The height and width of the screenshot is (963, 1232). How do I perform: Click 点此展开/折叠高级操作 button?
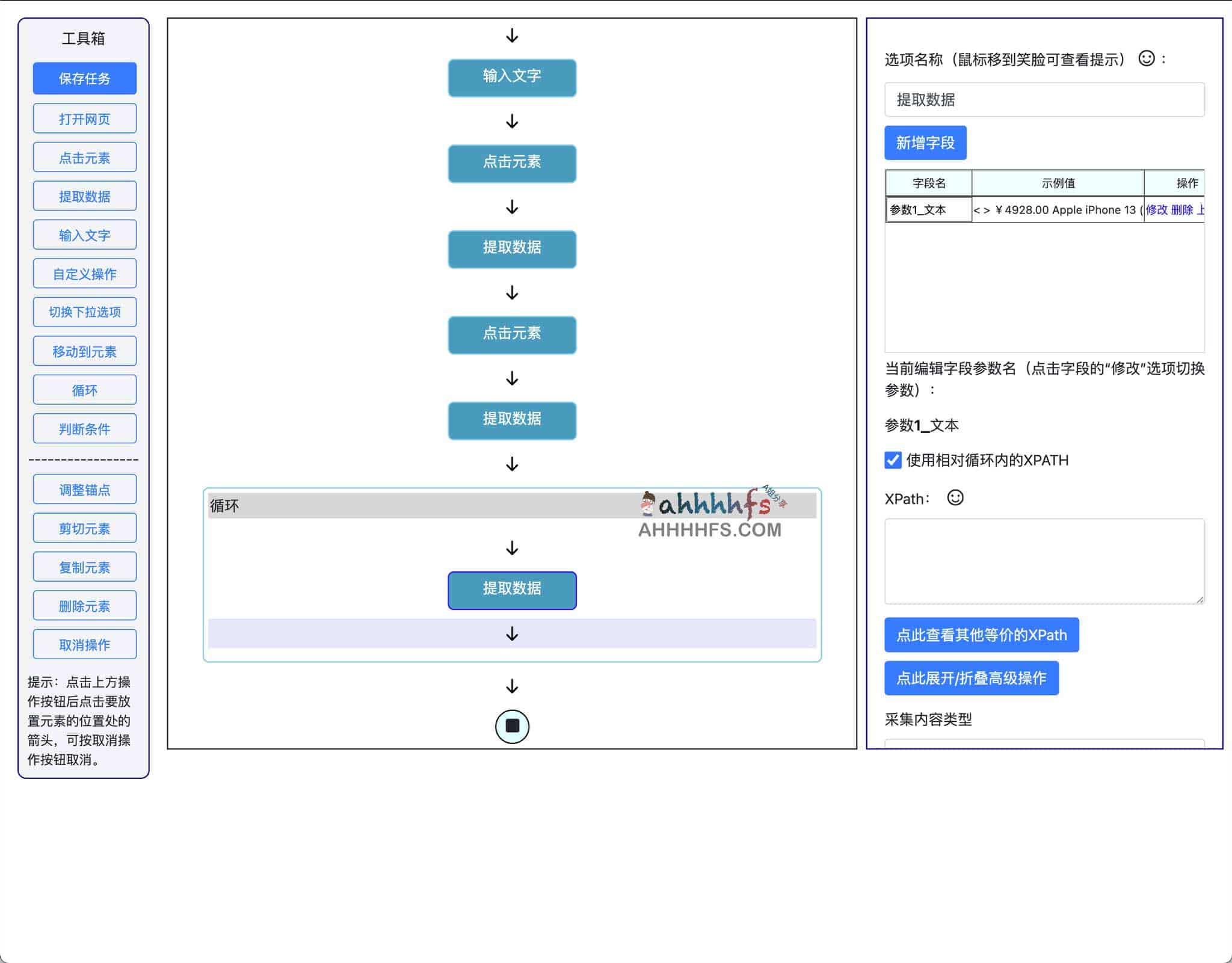(x=972, y=678)
